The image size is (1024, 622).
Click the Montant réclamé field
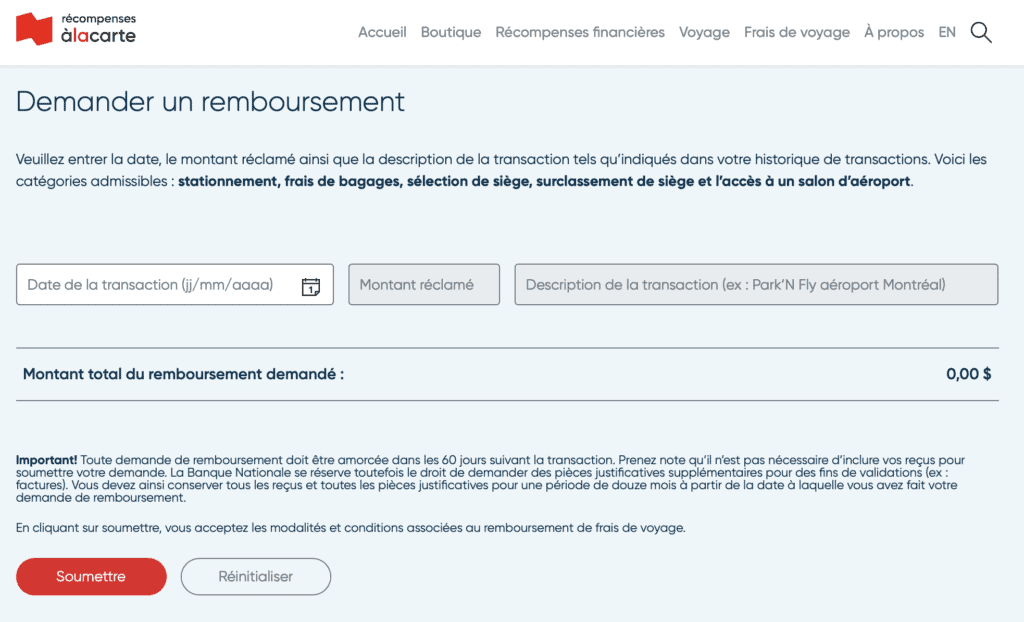coord(423,285)
